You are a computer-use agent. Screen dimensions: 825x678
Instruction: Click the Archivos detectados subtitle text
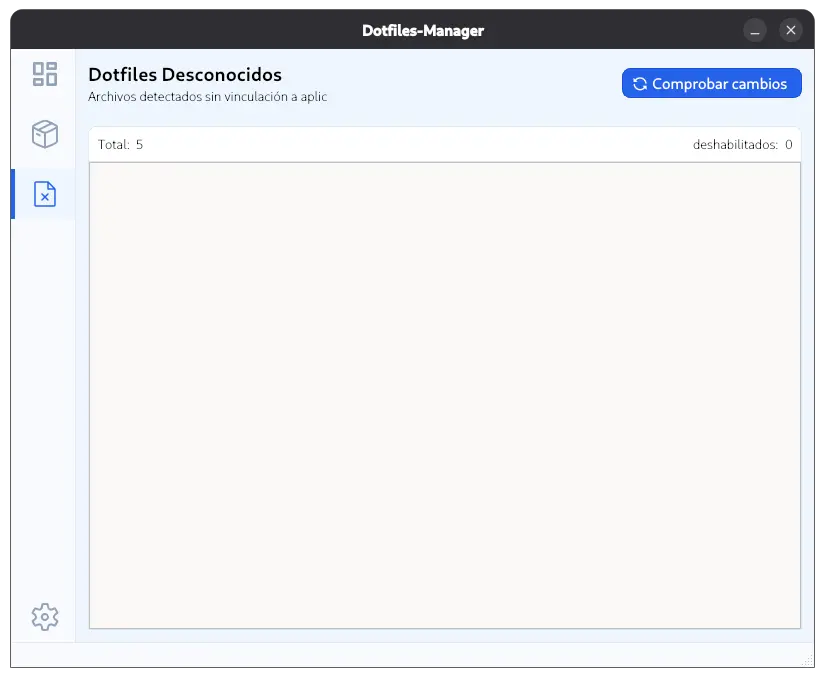[x=207, y=97]
